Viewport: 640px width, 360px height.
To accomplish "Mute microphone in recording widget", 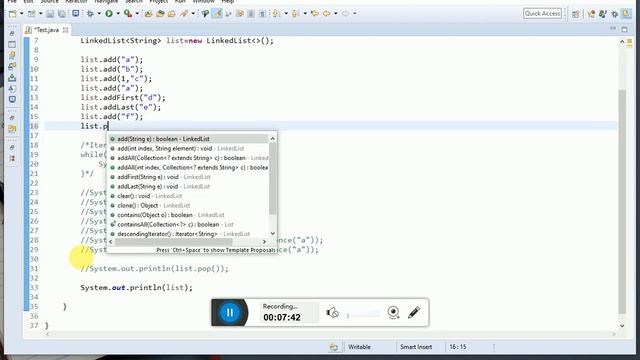I will coord(332,313).
